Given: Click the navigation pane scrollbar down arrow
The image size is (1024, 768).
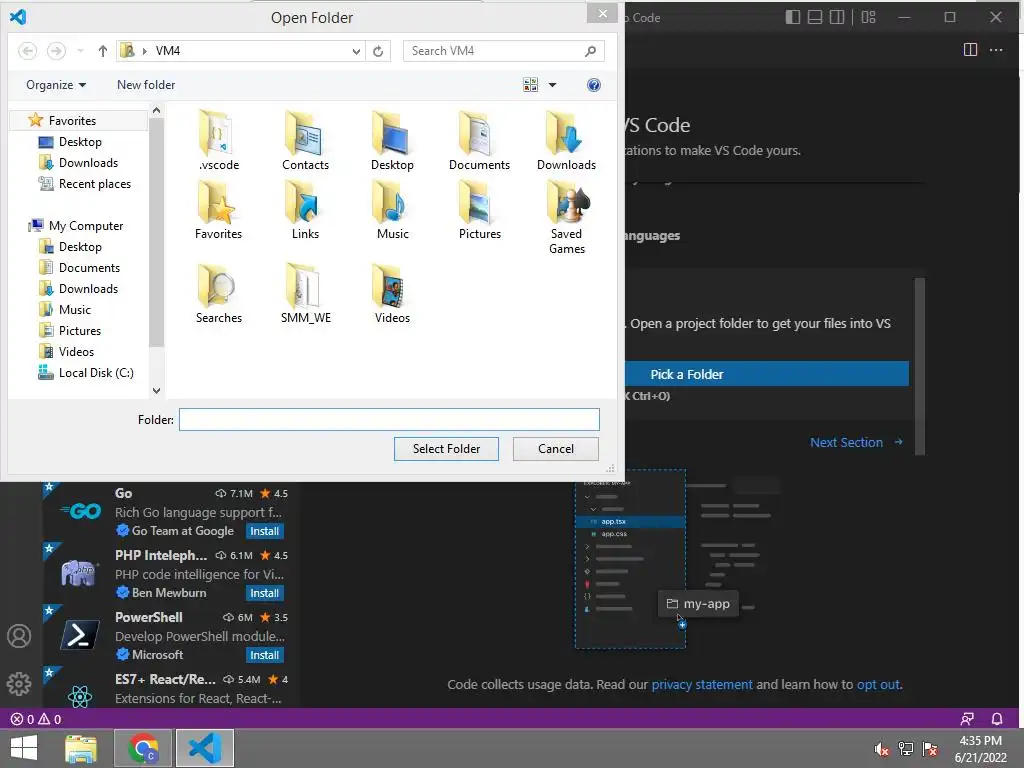Looking at the screenshot, I should click(x=156, y=391).
